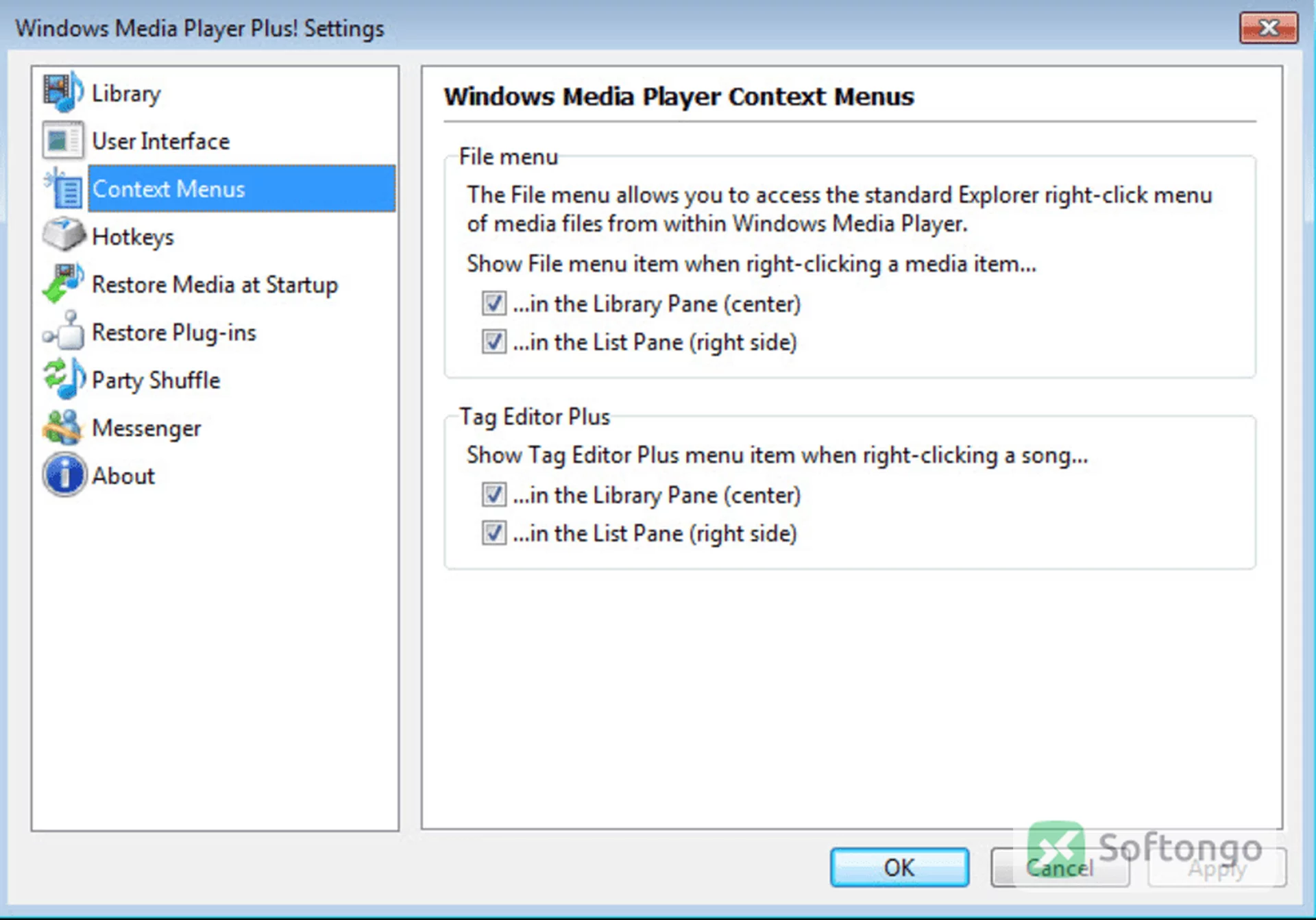Viewport: 1316px width, 920px height.
Task: Click the Context Menus list icon
Action: click(x=63, y=189)
